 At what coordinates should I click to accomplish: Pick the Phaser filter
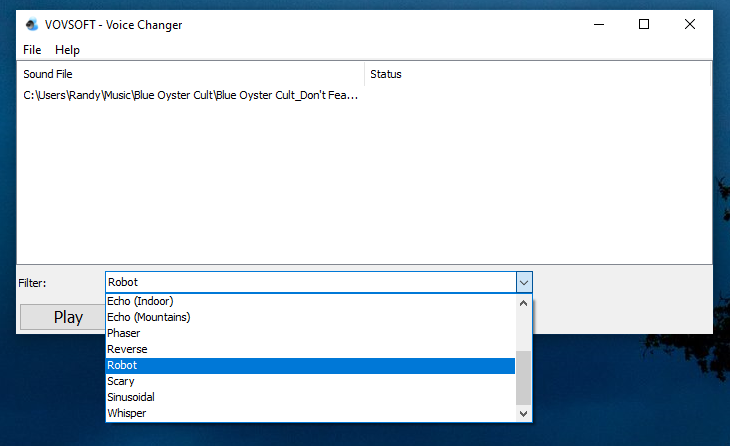coord(311,333)
